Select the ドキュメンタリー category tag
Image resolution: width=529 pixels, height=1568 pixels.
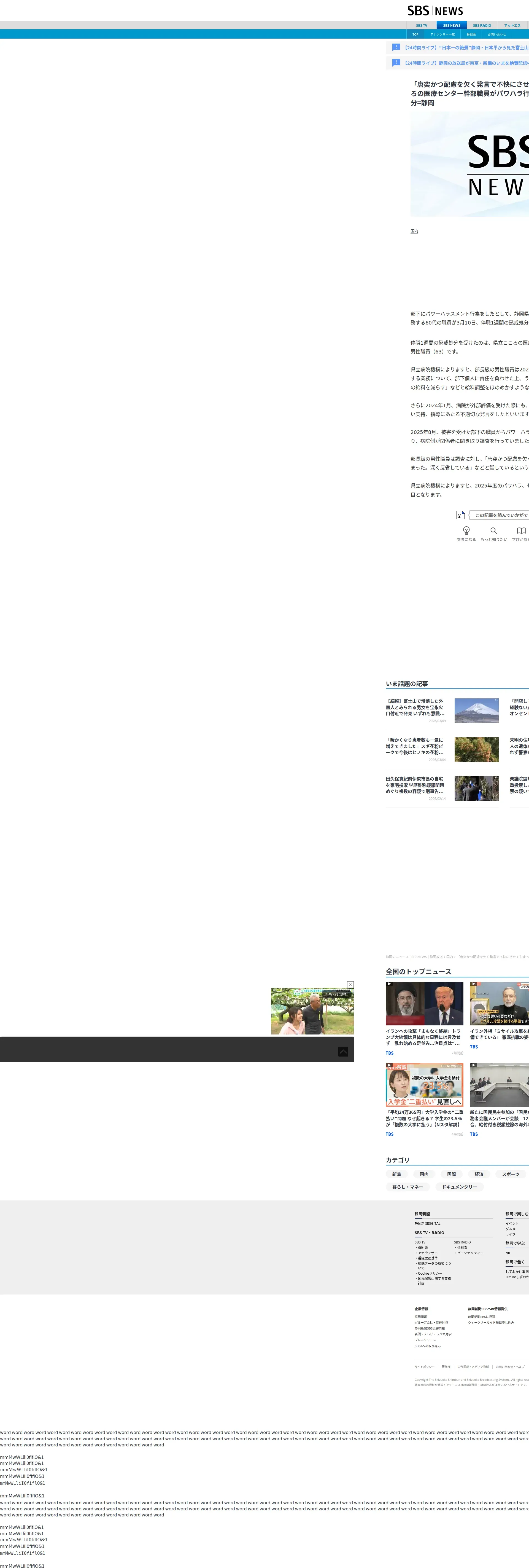coord(459,1187)
